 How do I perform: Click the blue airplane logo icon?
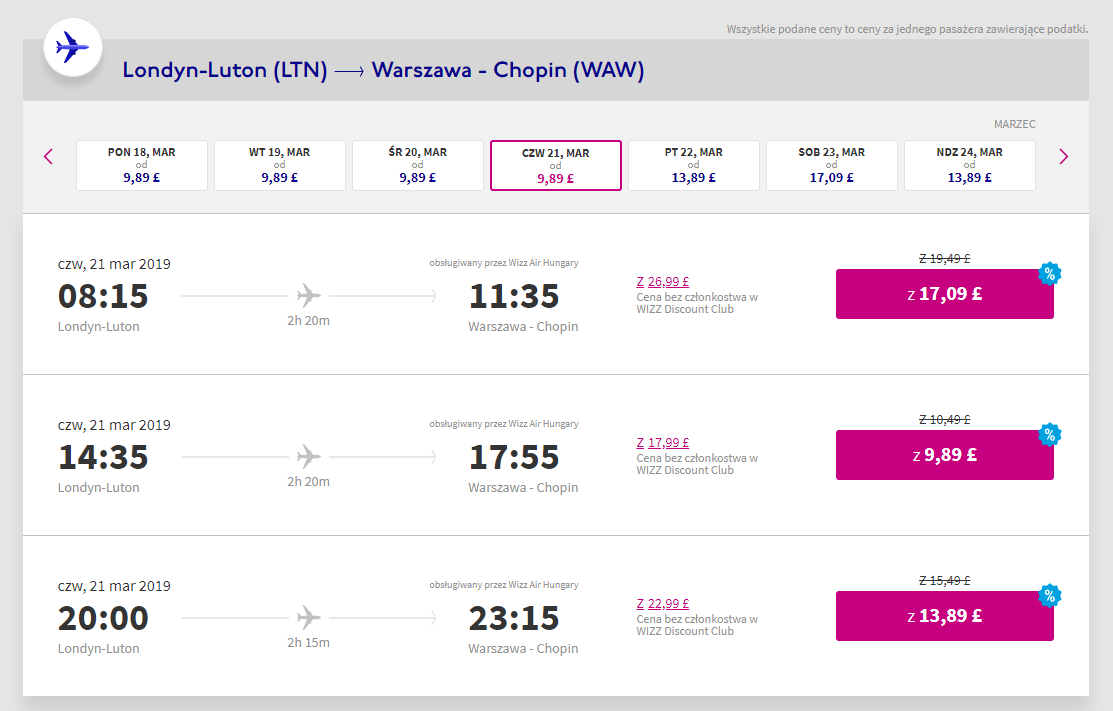pyautogui.click(x=72, y=48)
